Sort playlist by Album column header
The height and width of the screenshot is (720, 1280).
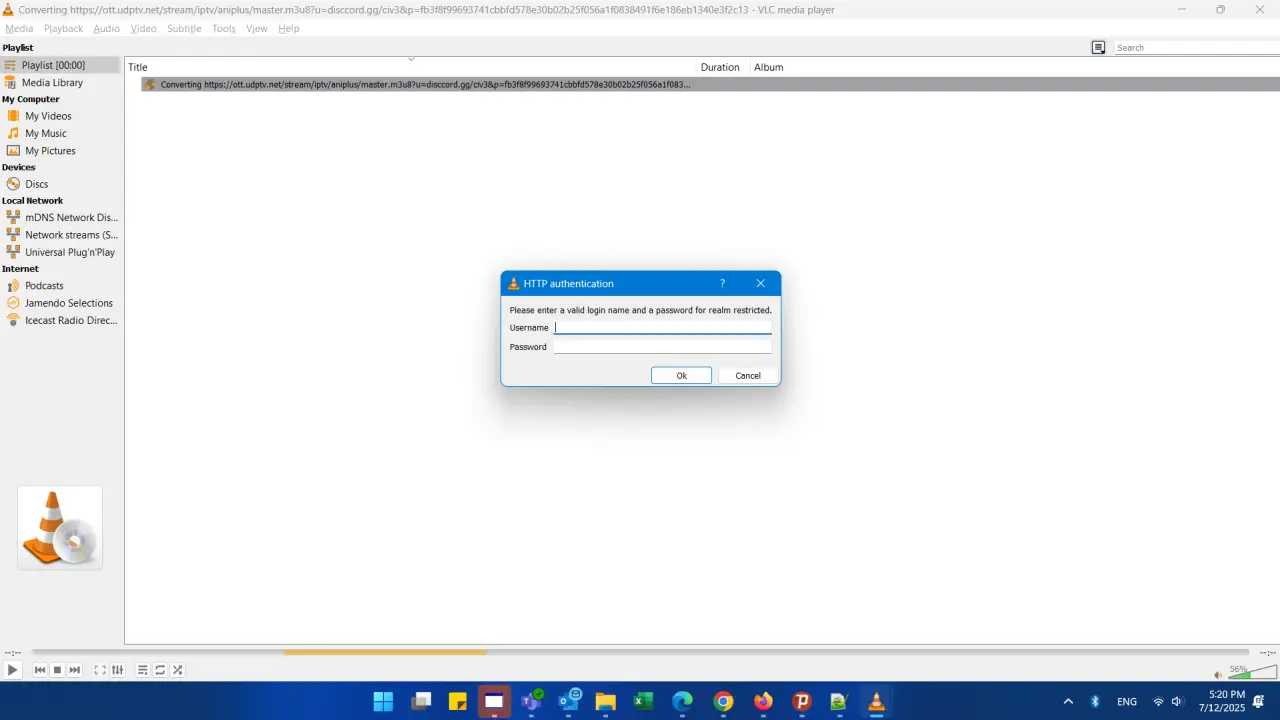769,67
